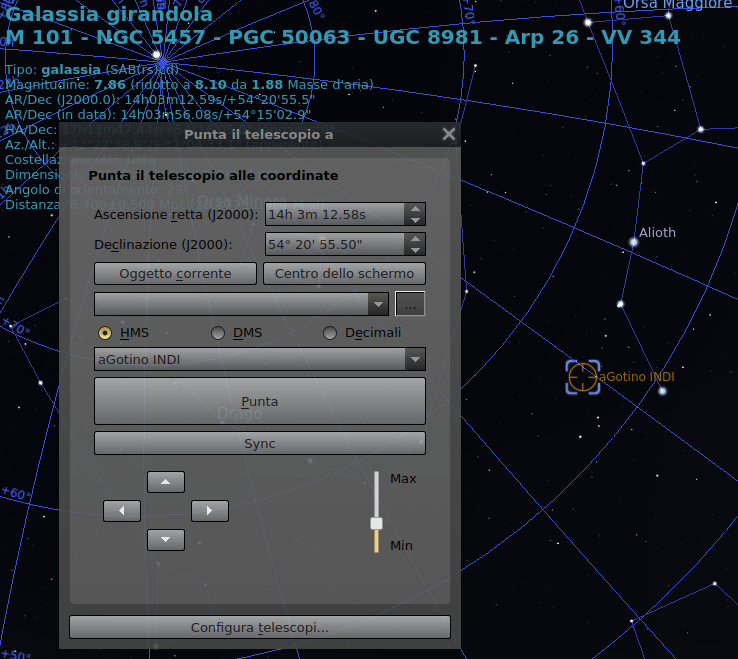738x659 pixels.
Task: Select the Decimali coordinate format
Action: point(330,333)
